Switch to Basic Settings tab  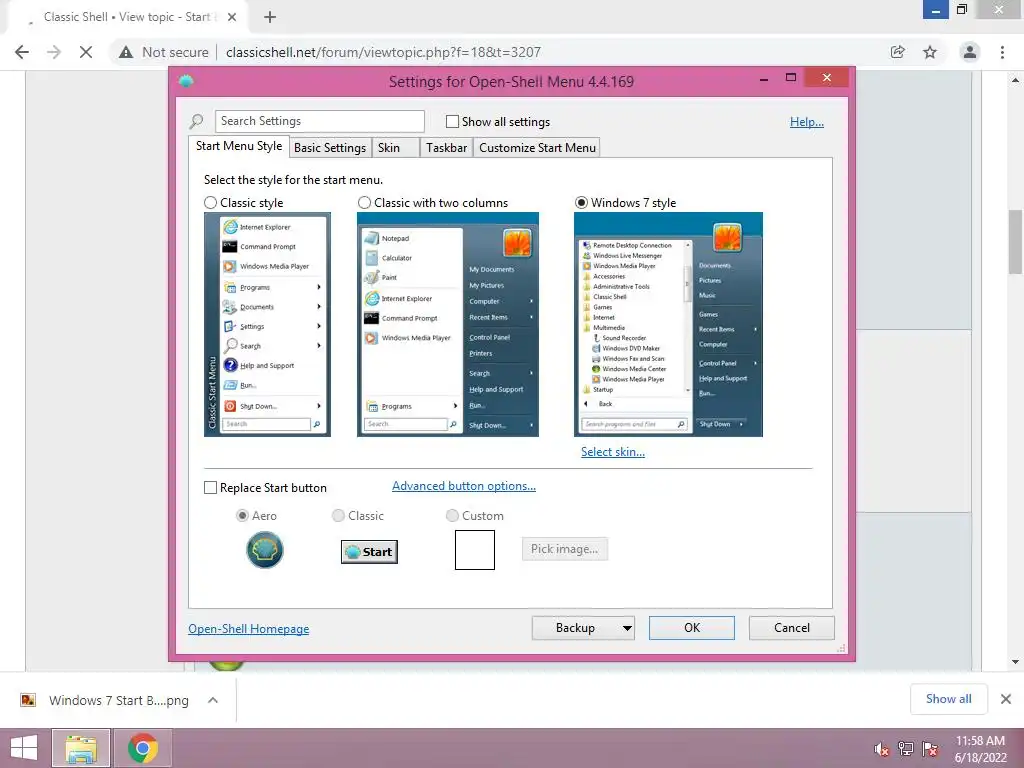click(x=330, y=148)
